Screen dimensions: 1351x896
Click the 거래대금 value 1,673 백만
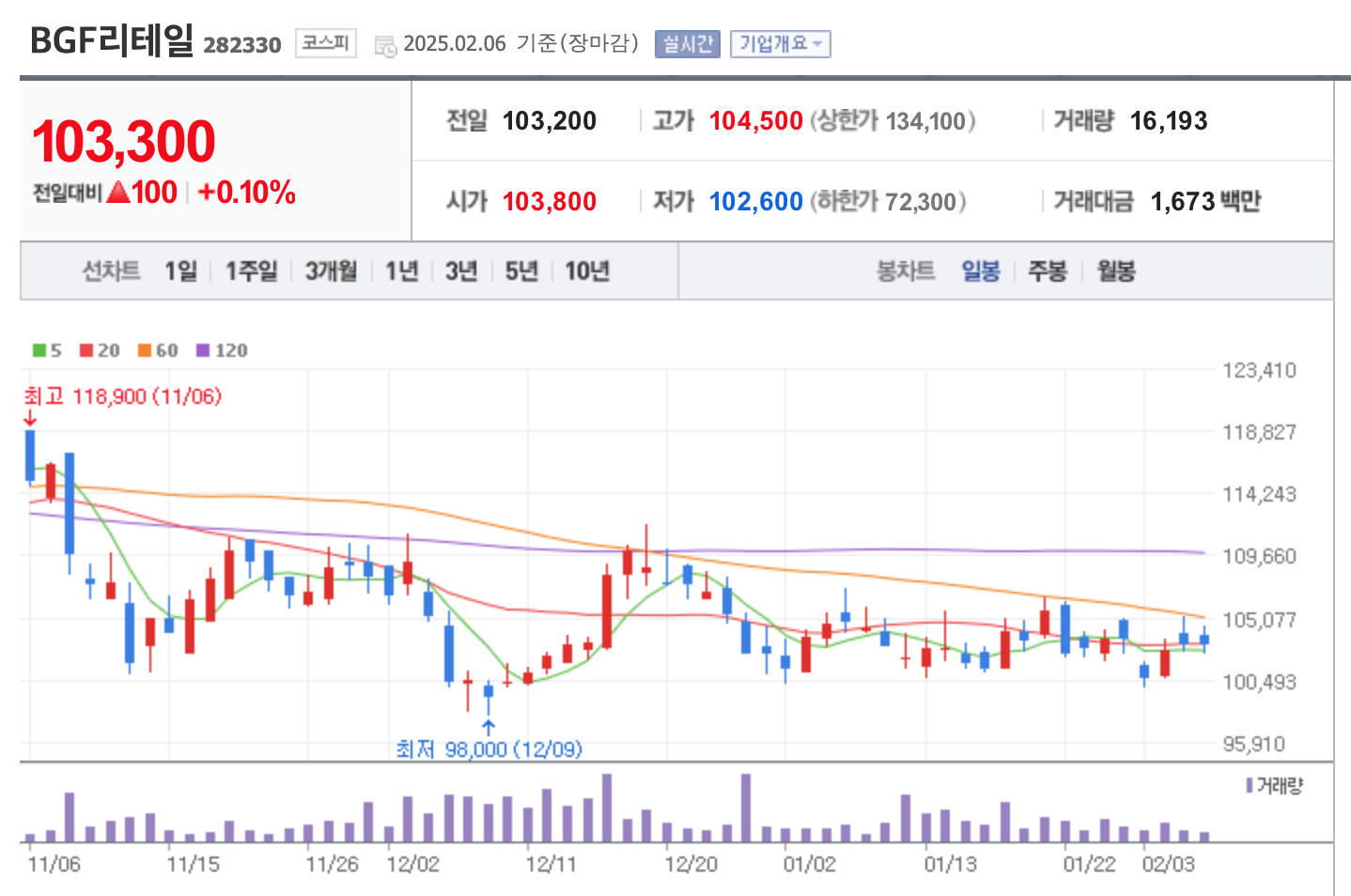click(1205, 202)
